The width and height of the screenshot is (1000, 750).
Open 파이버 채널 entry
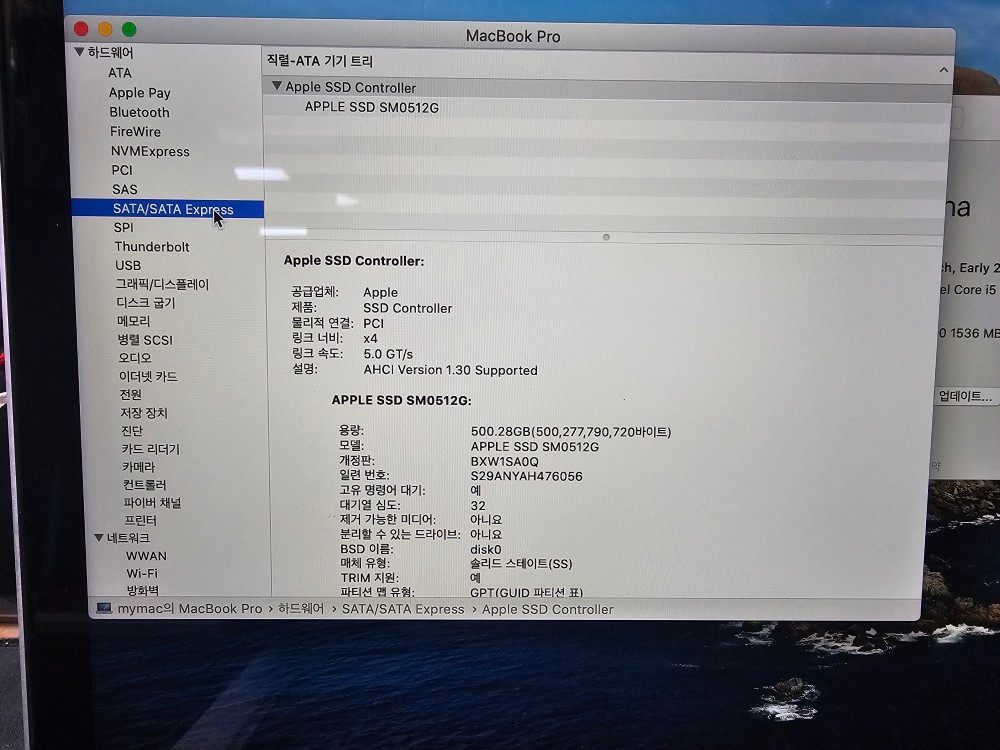(x=152, y=503)
